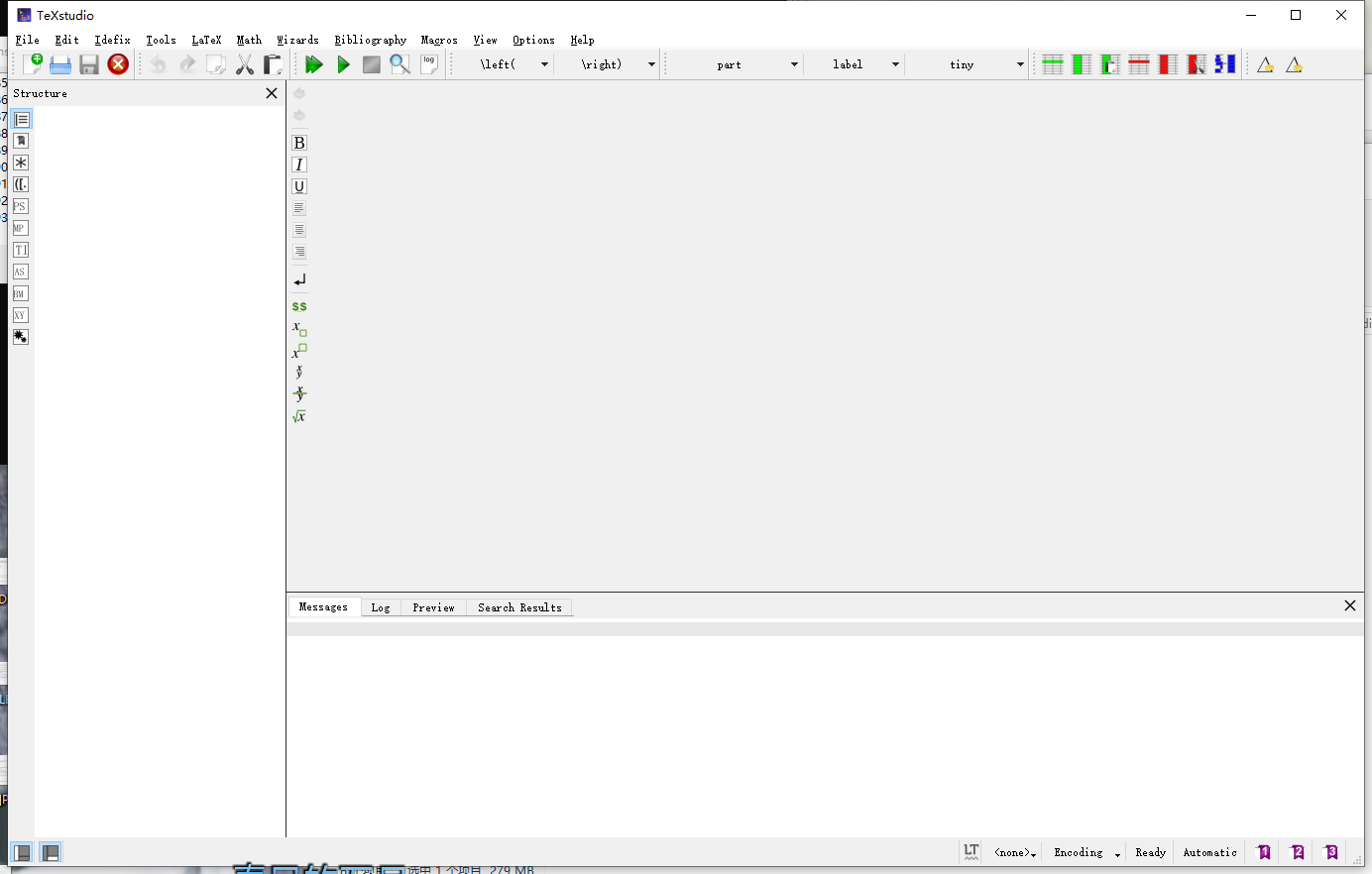Screen dimensions: 1372x874
Task: Open the tiny font size dropdown
Action: (x=968, y=64)
